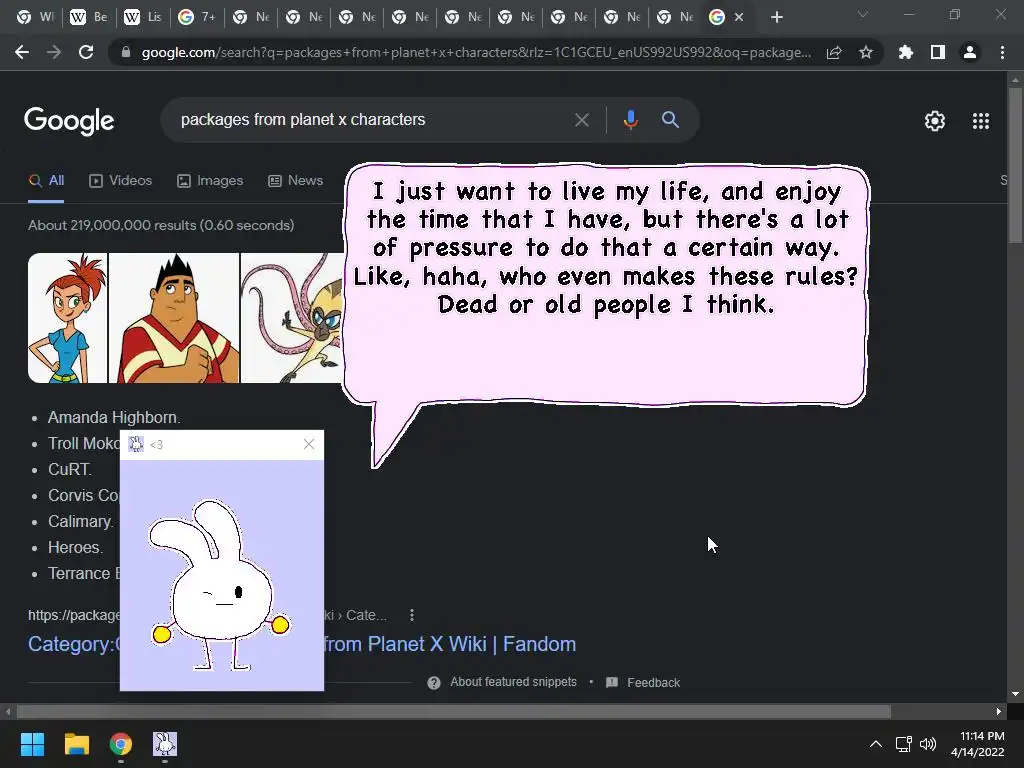Switch to the Videos tab
Image resolution: width=1024 pixels, height=768 pixels.
click(121, 181)
